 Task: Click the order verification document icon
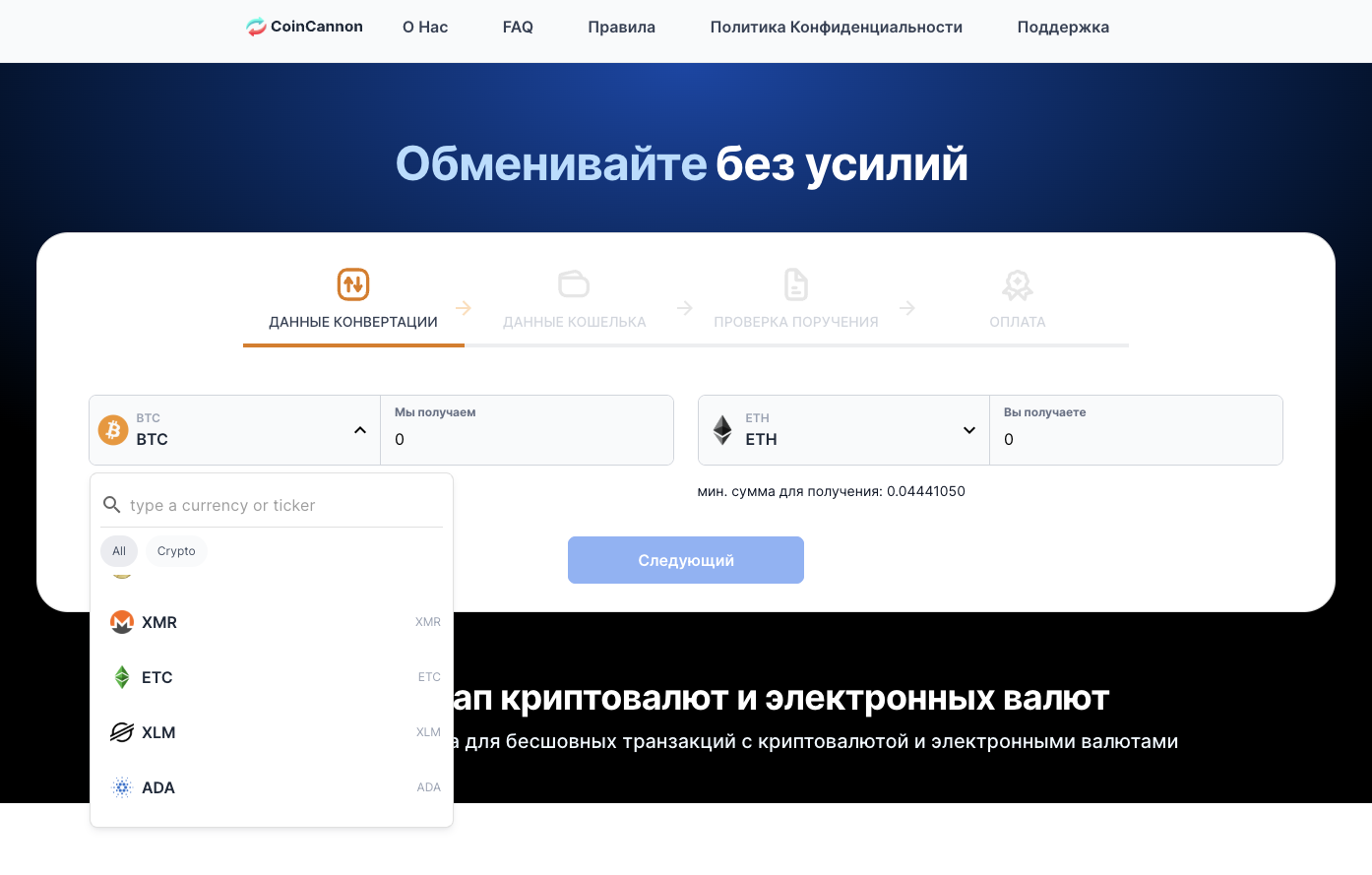click(795, 284)
